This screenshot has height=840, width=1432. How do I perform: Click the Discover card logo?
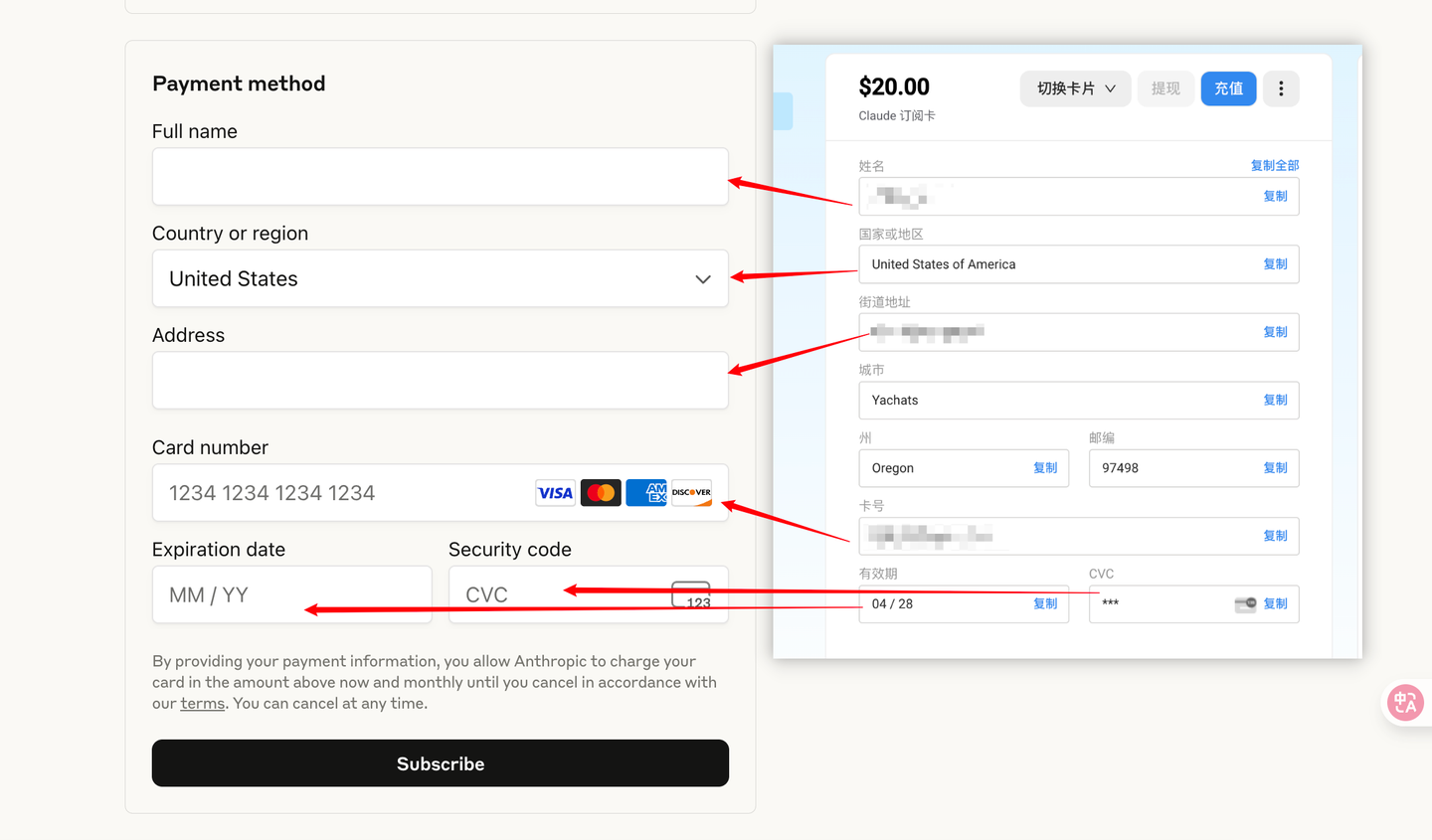click(x=691, y=493)
